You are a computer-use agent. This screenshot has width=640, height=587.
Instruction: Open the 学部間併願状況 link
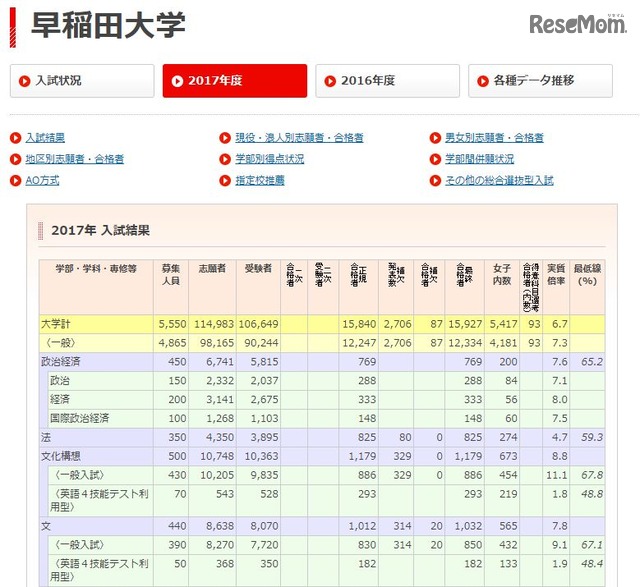(x=480, y=159)
